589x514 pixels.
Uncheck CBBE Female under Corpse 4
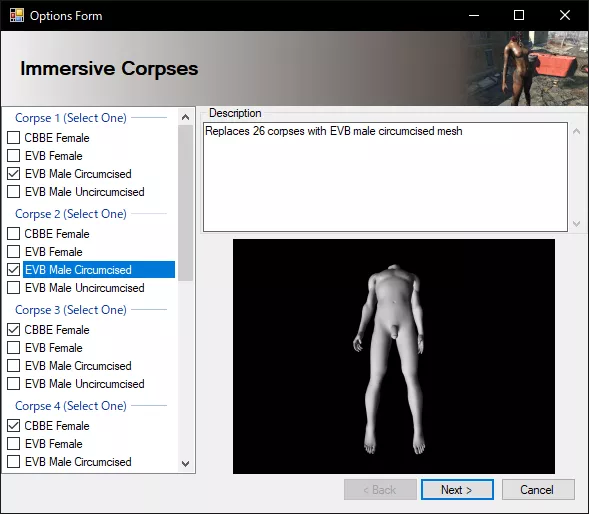[14, 426]
